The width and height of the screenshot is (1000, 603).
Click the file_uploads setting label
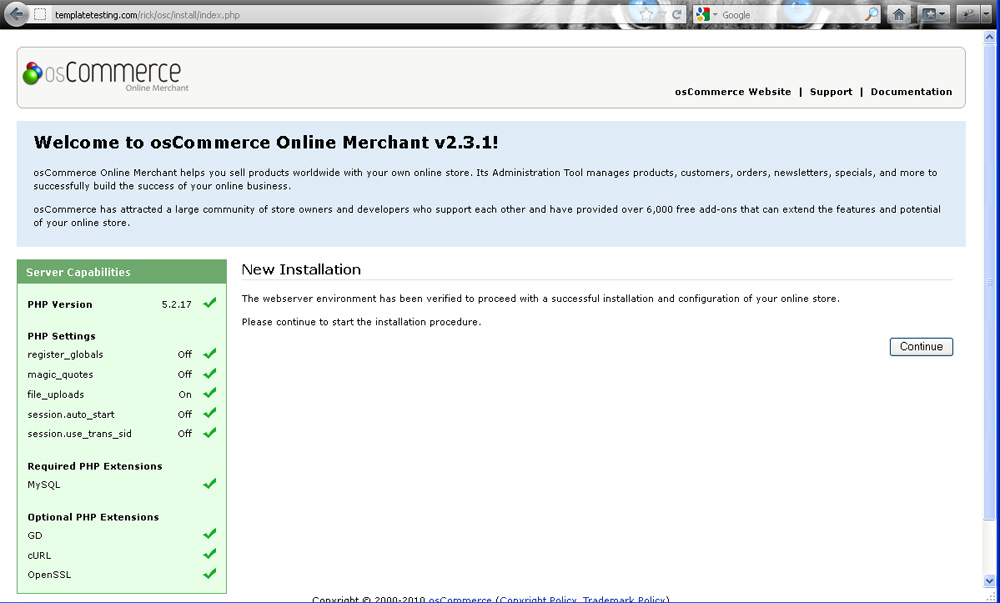[x=55, y=395]
